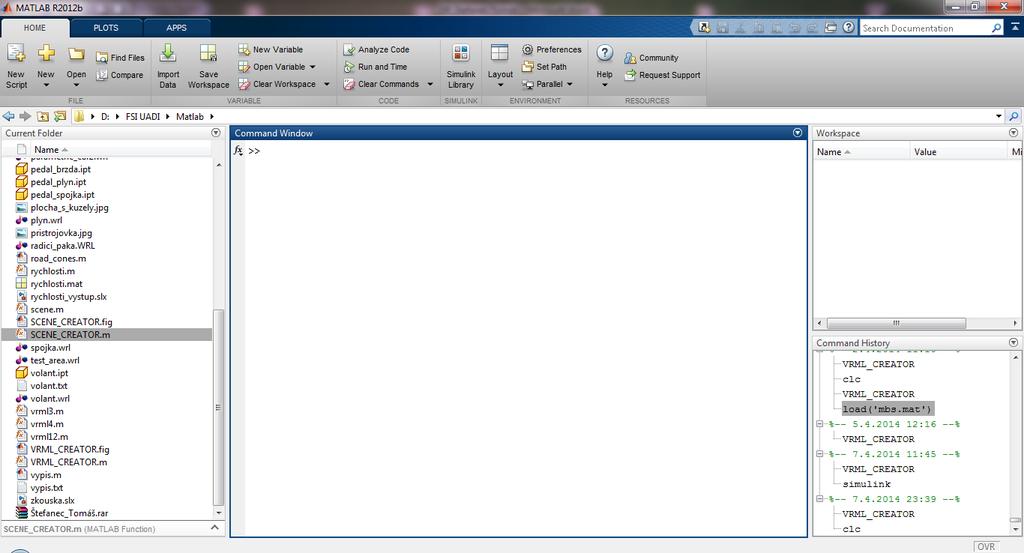Click the Parallel menu button
The height and width of the screenshot is (553, 1024).
coord(547,84)
